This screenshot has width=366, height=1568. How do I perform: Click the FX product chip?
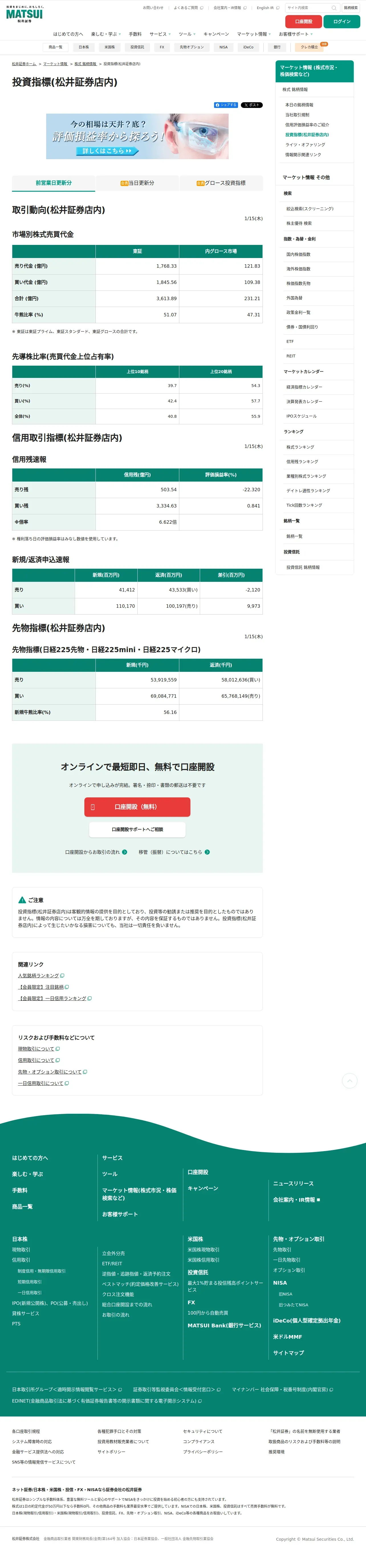(x=162, y=47)
